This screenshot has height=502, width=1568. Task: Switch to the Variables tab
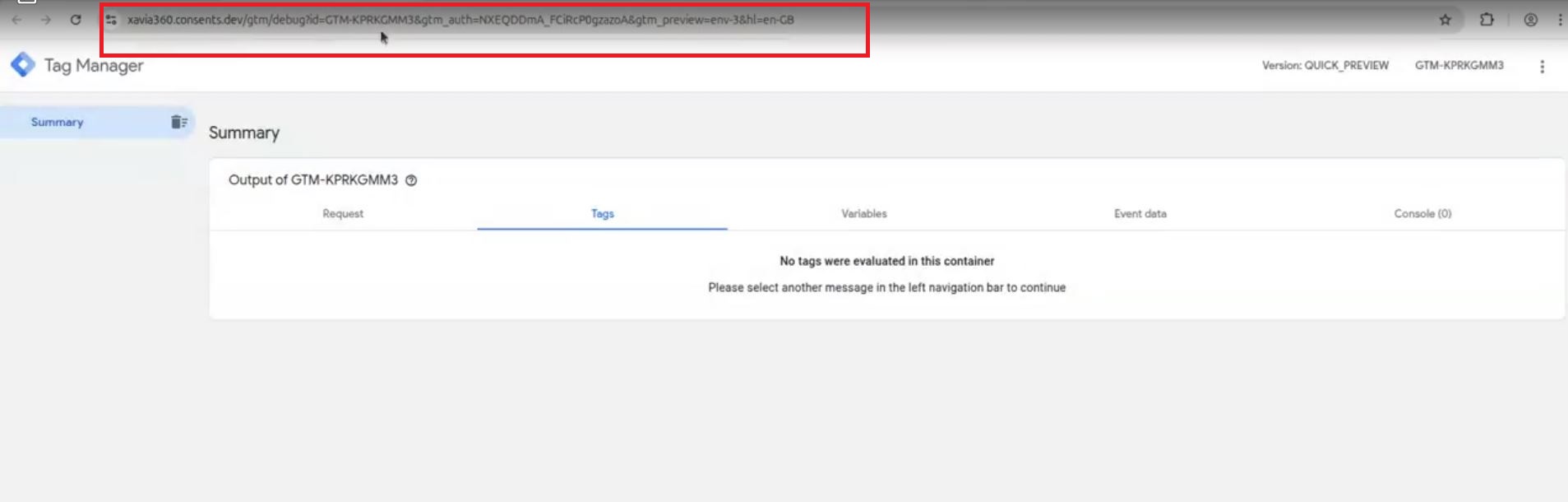[x=864, y=214]
